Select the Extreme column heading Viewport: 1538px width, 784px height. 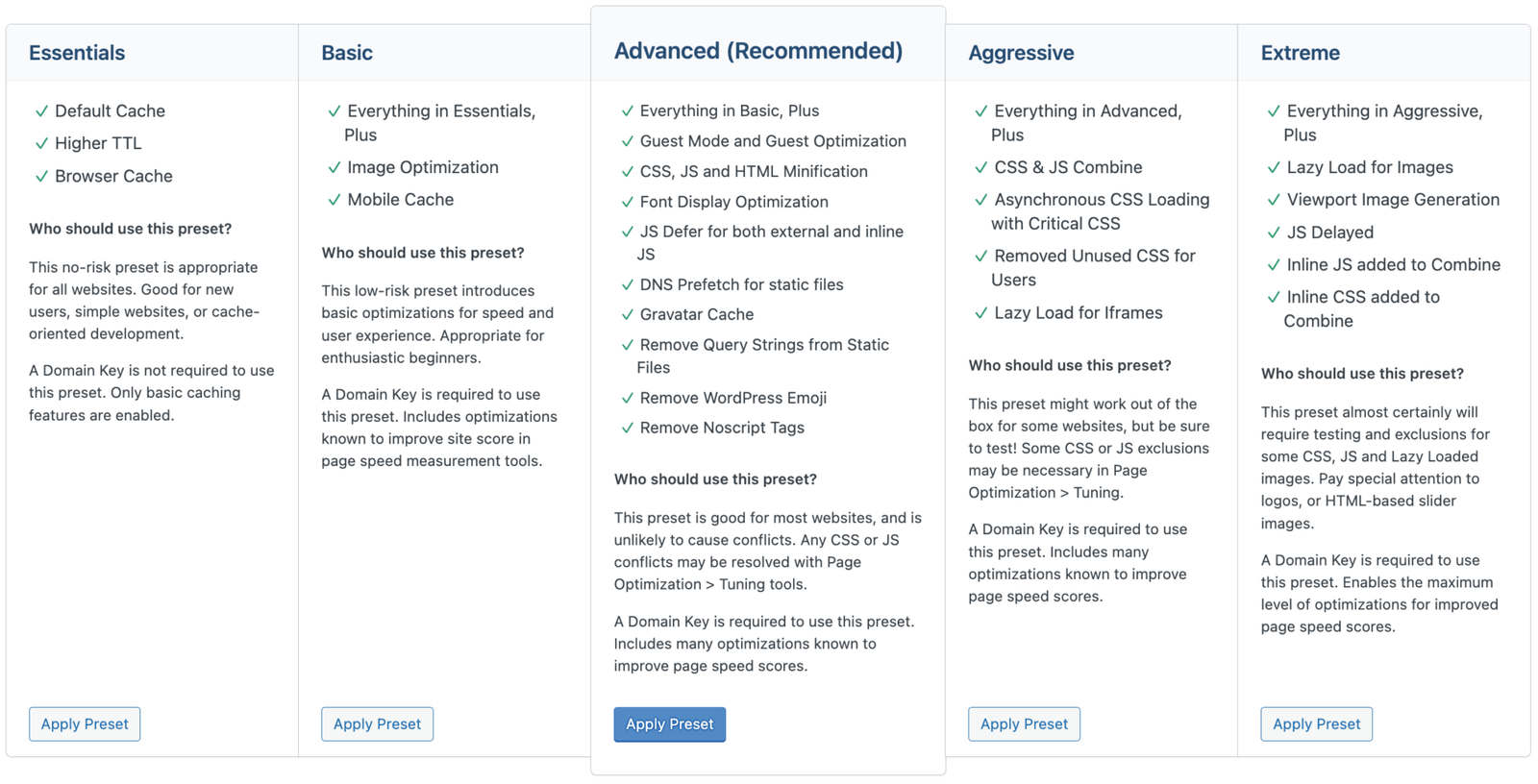click(x=1300, y=53)
